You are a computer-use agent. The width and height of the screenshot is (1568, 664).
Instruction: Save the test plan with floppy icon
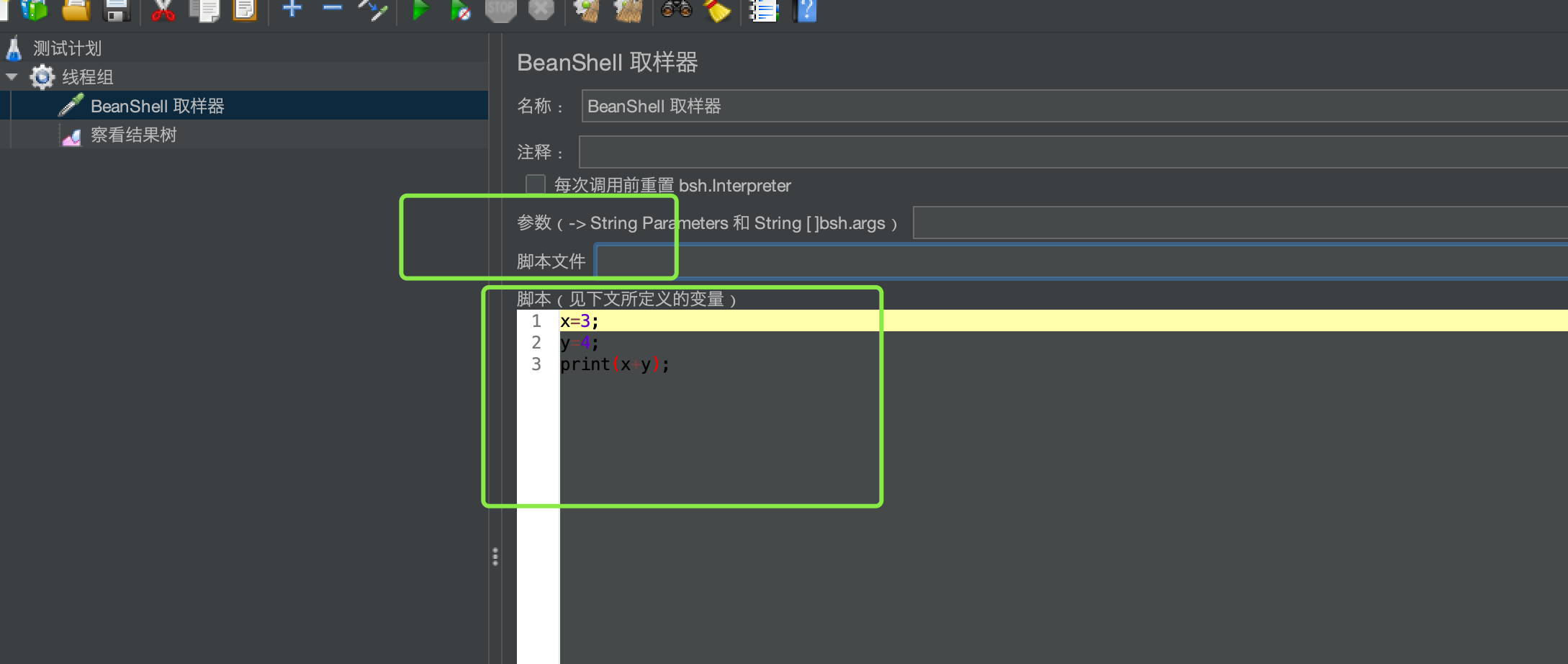(116, 10)
